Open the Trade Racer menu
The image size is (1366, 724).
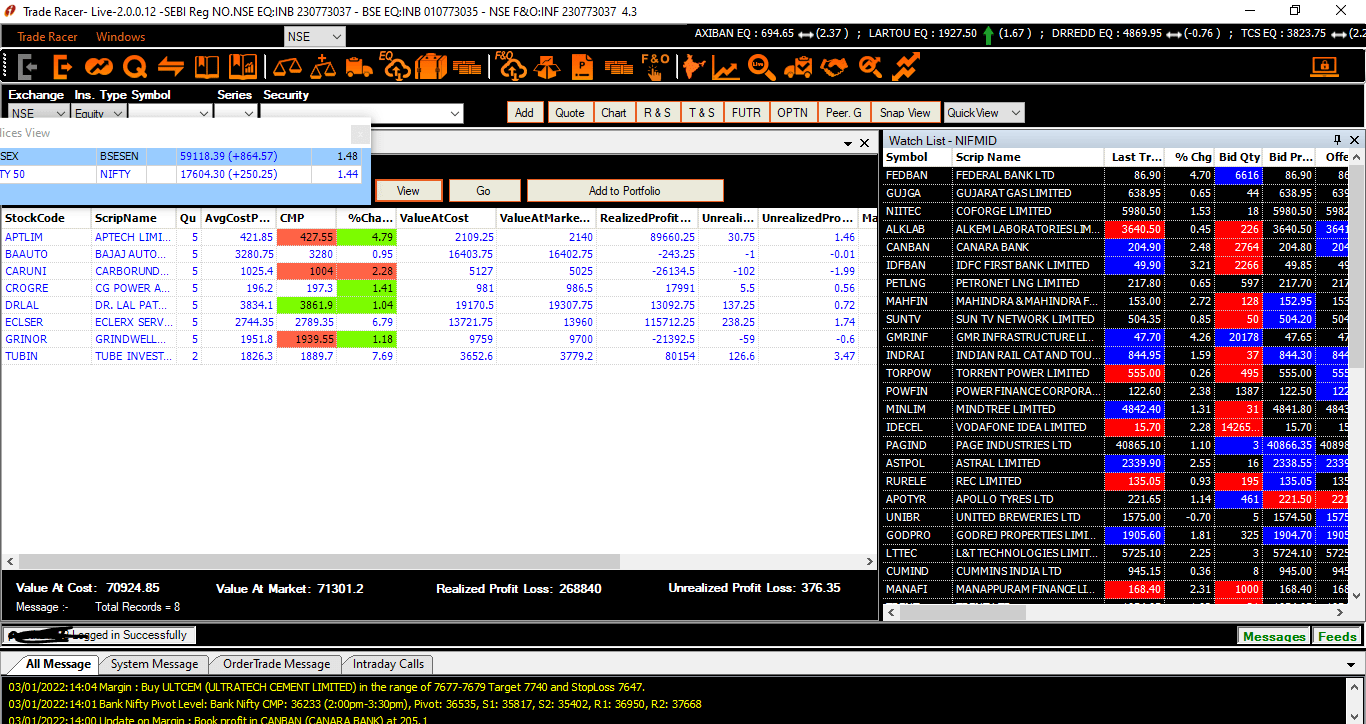pyautogui.click(x=47, y=37)
